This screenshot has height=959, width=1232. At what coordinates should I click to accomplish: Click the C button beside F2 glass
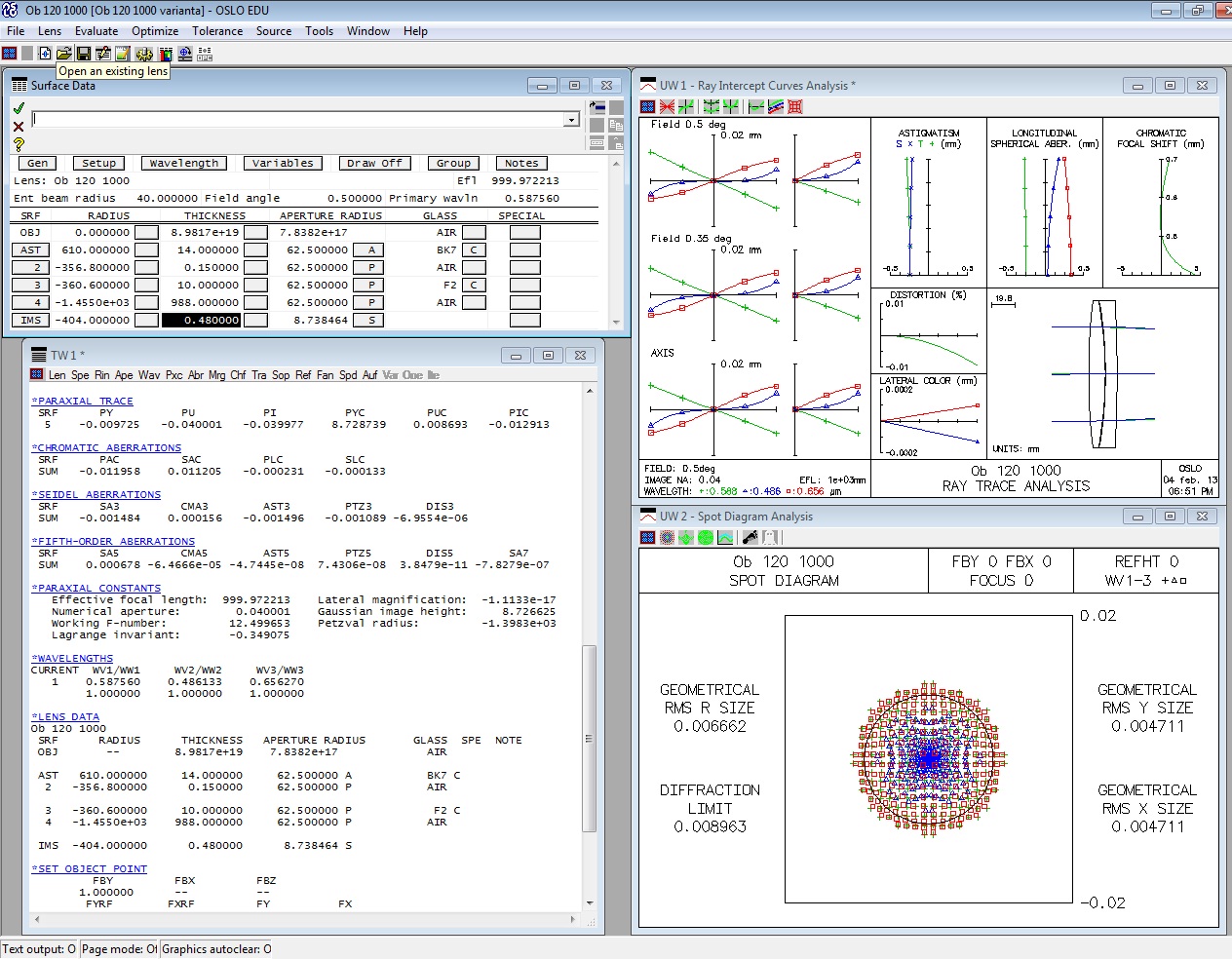(x=474, y=285)
